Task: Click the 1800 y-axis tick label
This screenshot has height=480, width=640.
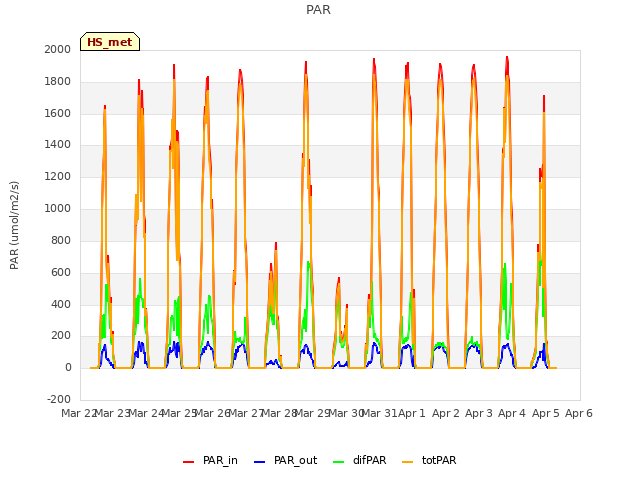Action: point(58,82)
